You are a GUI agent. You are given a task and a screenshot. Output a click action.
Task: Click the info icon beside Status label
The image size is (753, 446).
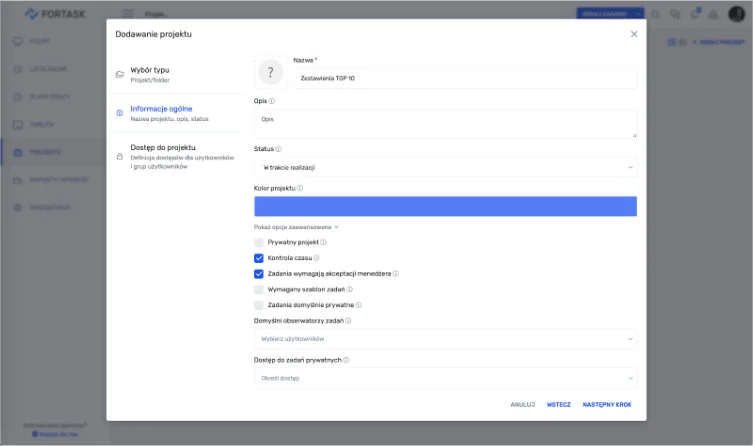(x=278, y=149)
